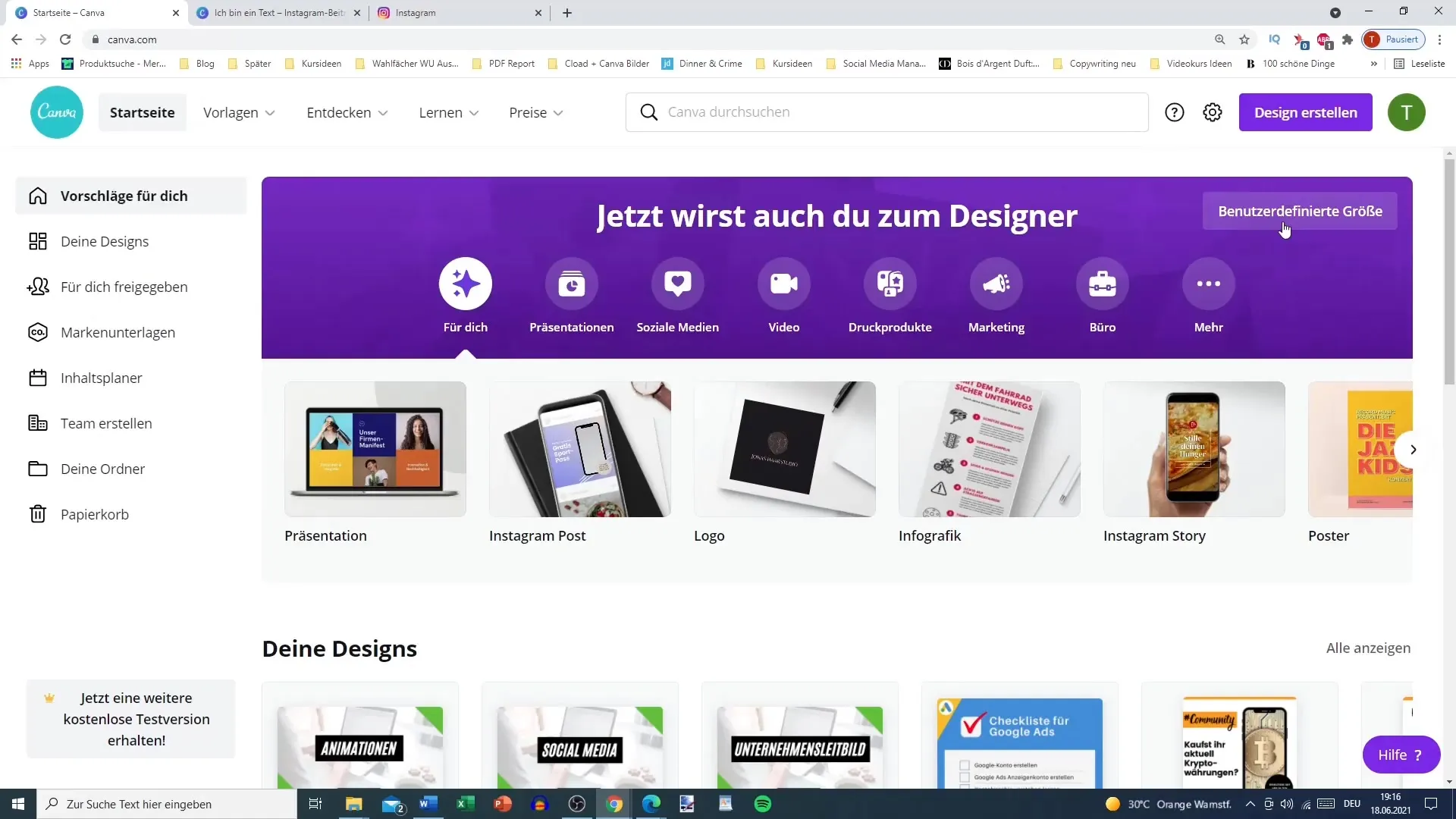This screenshot has height=819, width=1456.
Task: Click the Canva durchsuchen search field
Action: click(x=886, y=112)
